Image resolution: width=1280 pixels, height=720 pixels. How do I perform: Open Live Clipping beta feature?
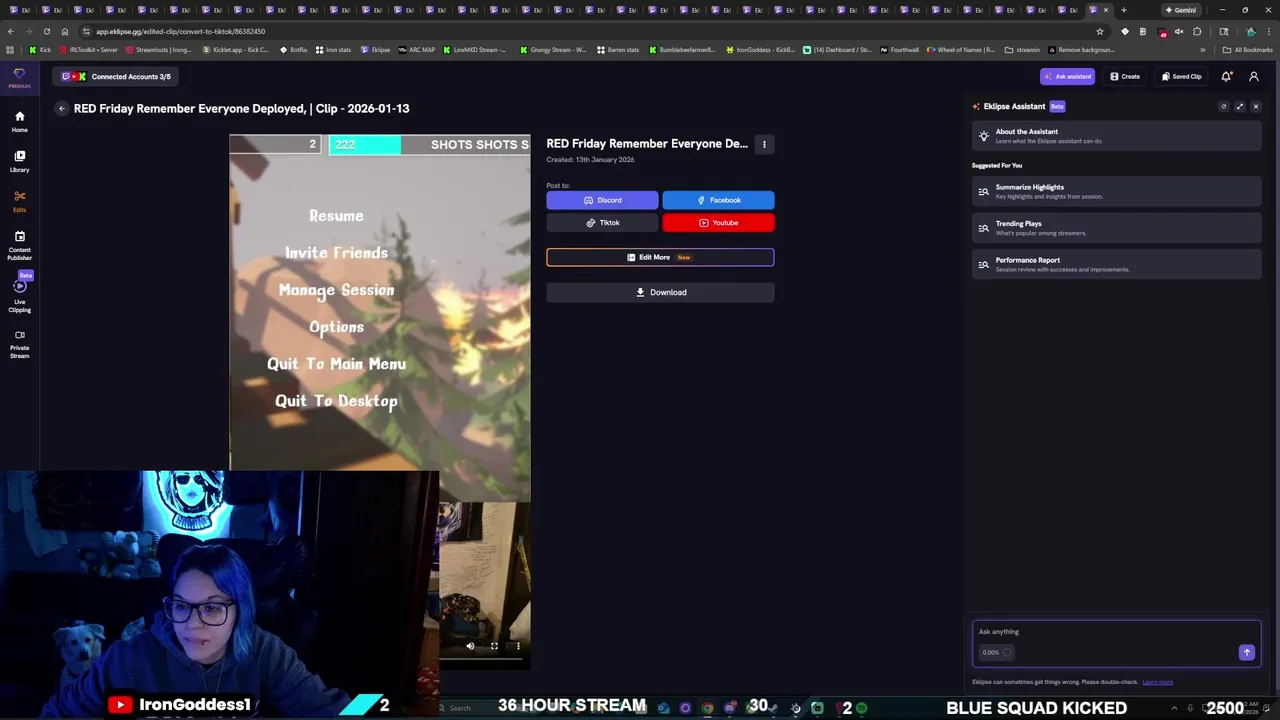point(19,294)
